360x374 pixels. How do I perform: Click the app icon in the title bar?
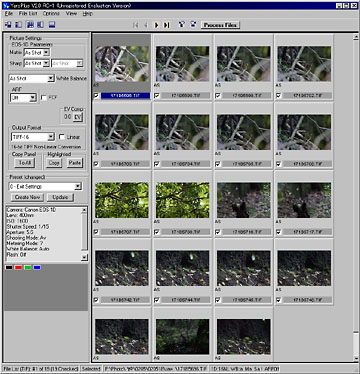tap(5, 5)
